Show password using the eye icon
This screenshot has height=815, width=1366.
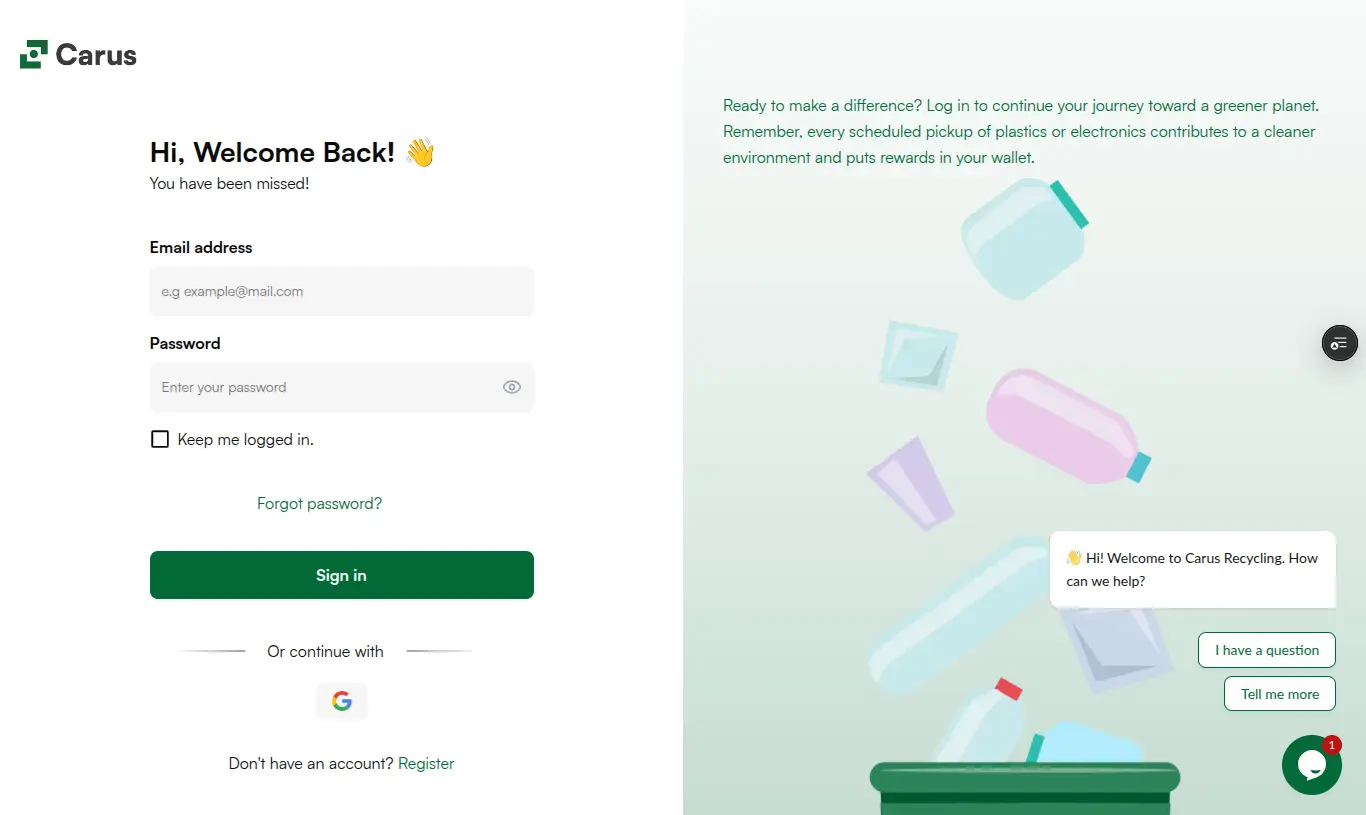(512, 387)
